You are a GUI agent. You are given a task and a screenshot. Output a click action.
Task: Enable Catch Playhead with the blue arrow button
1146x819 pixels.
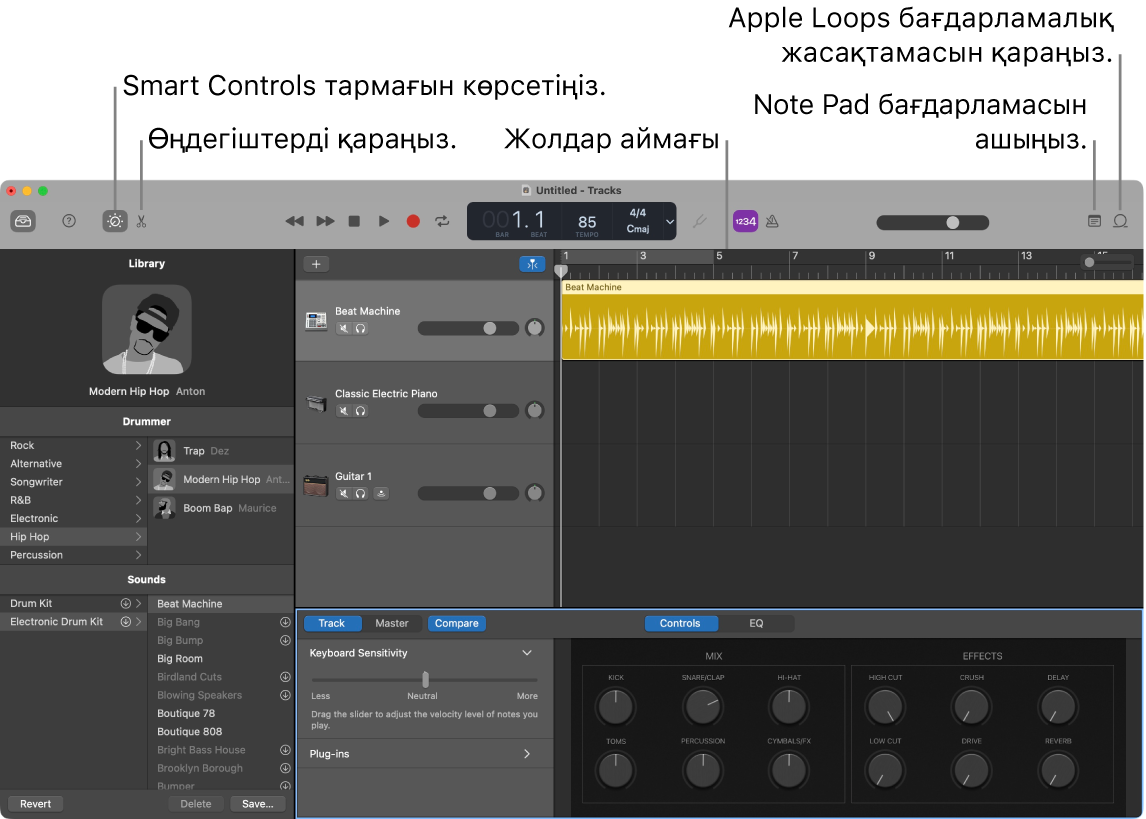[532, 263]
